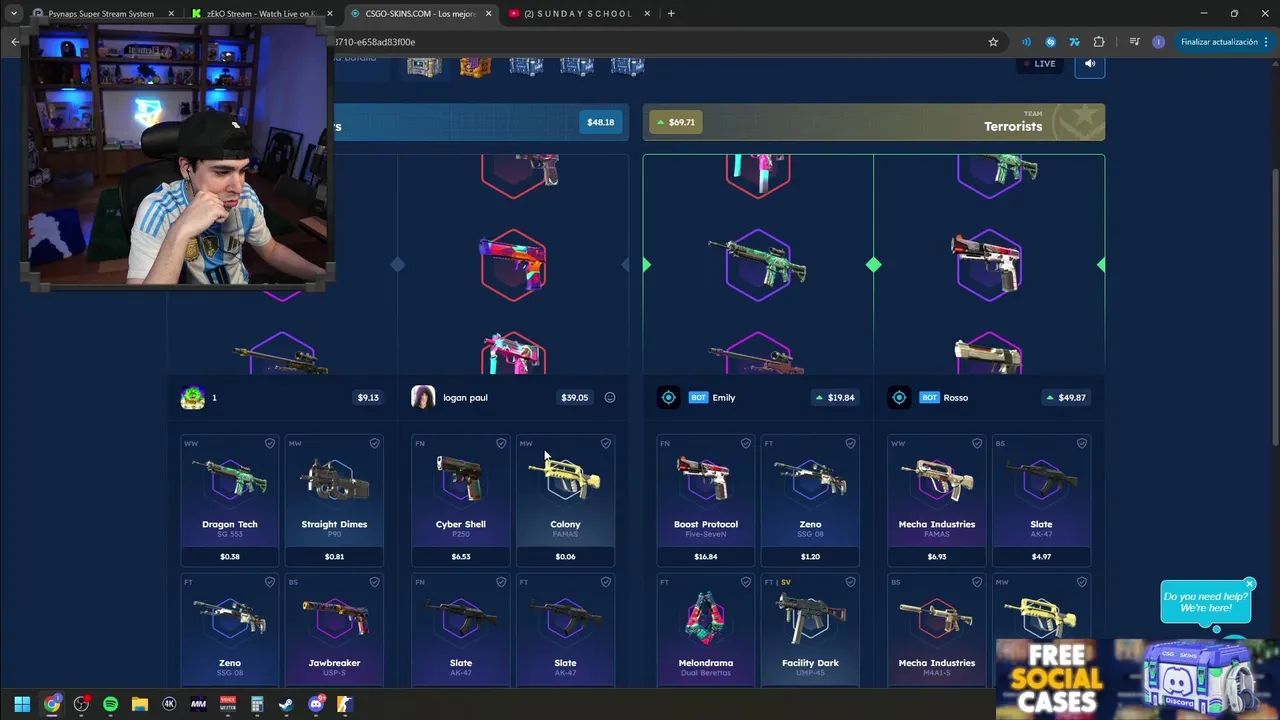Click the $69.71 Terrorists team total
The height and width of the screenshot is (720, 1280).
point(675,122)
